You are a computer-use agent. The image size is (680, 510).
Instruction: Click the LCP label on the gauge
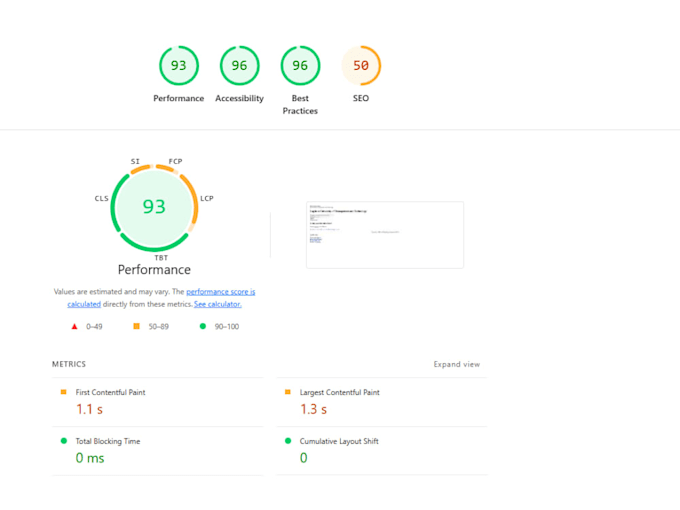tap(207, 198)
